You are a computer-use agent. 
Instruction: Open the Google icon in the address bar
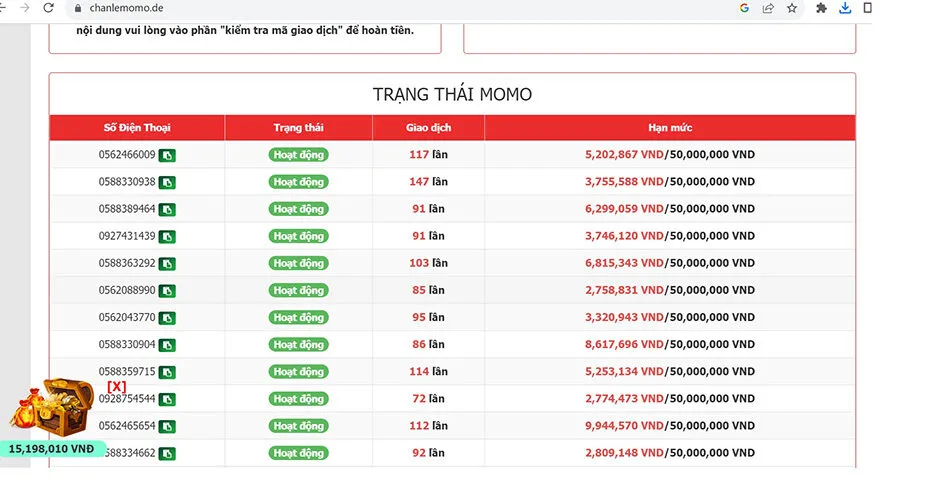coord(744,8)
